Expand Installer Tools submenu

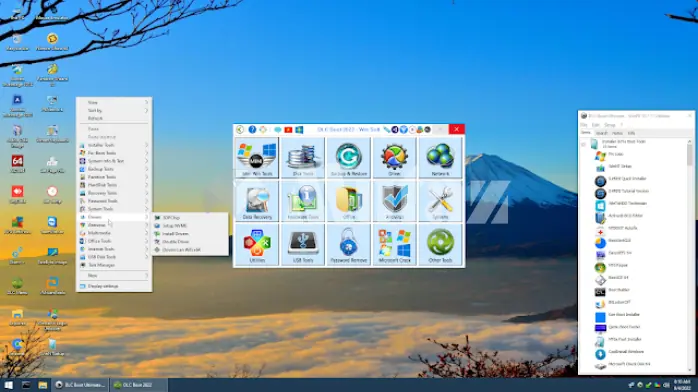point(114,145)
